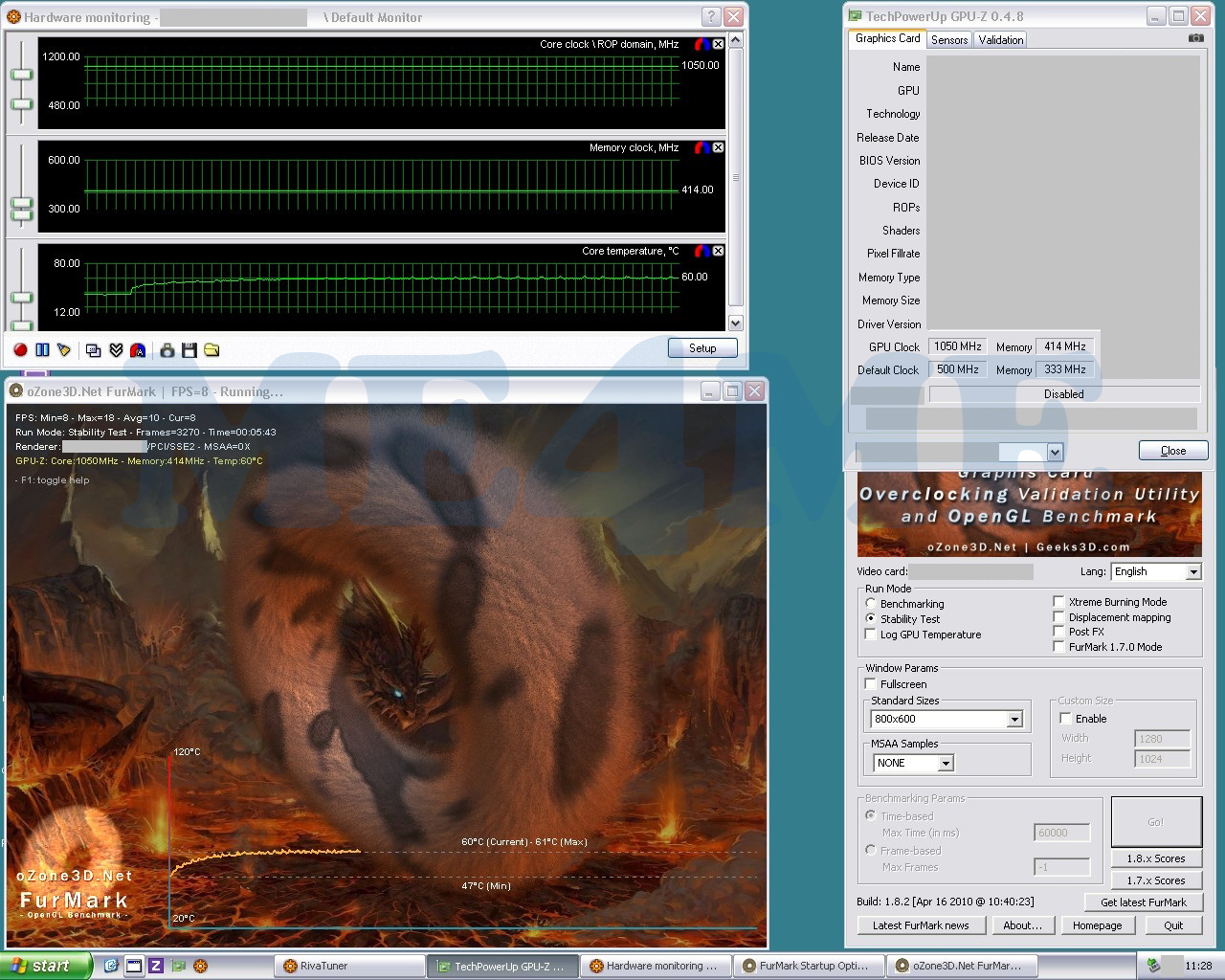Image resolution: width=1225 pixels, height=980 pixels.
Task: Click the Get latest FurMark button
Action: (x=1143, y=902)
